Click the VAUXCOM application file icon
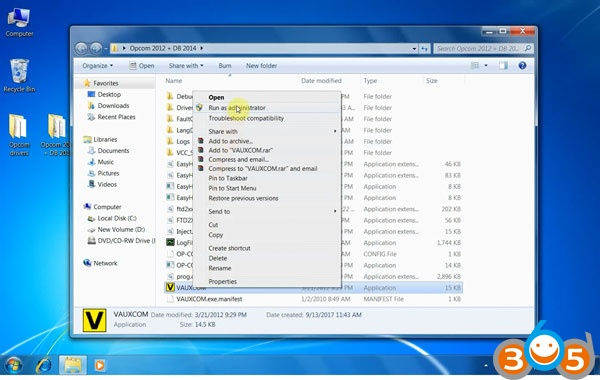This screenshot has height=380, width=600. [x=170, y=287]
